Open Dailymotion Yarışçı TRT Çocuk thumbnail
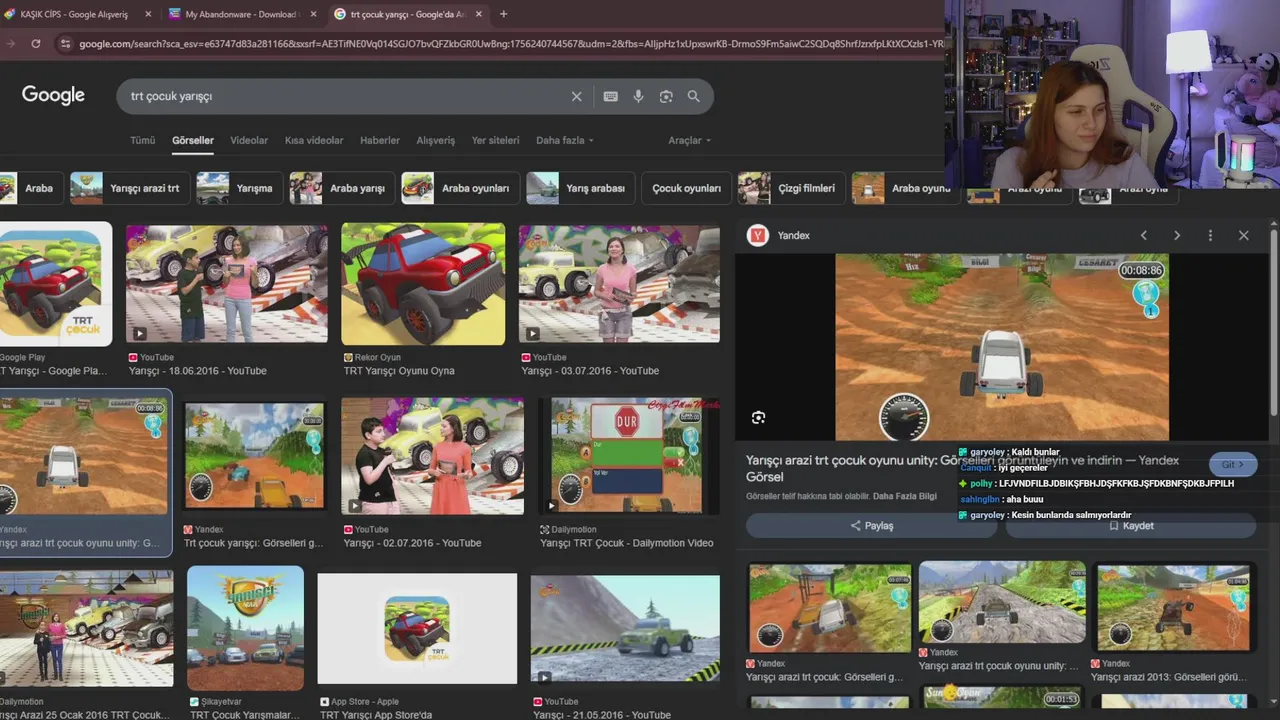Image resolution: width=1280 pixels, height=720 pixels. pos(629,457)
